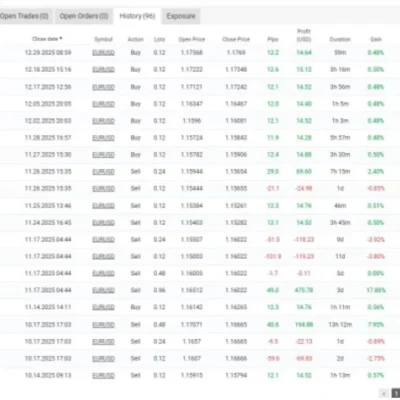
Task: Select page 1 in the pagination
Action: coord(396,394)
